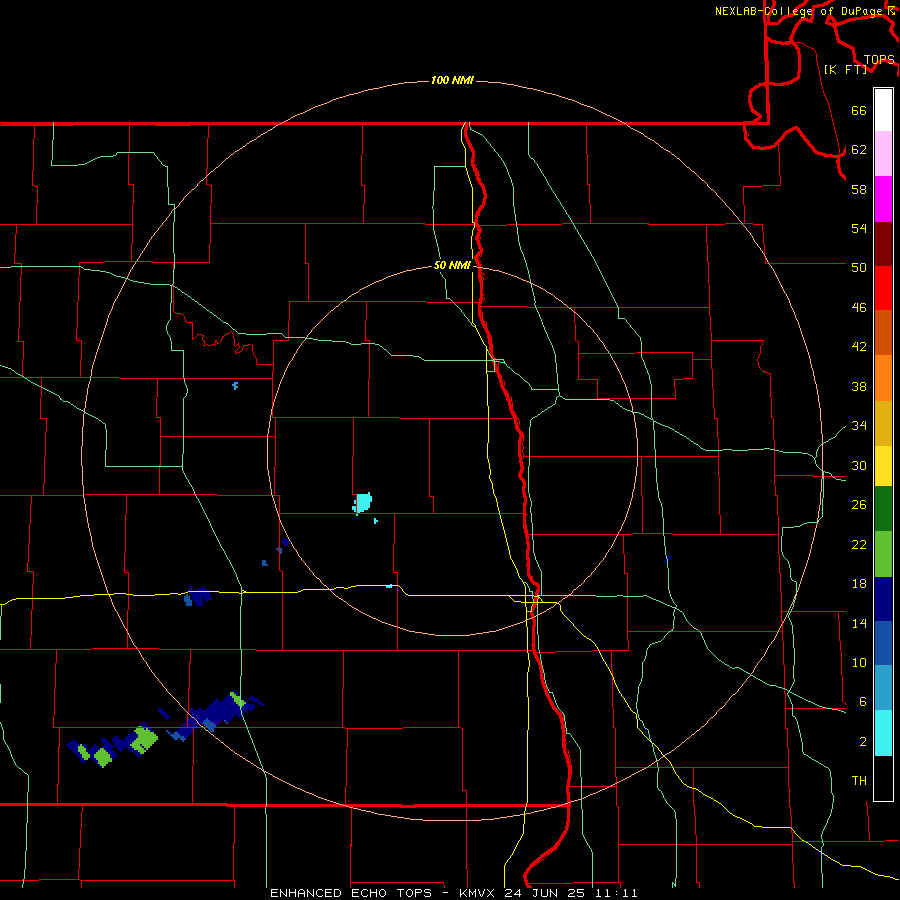Click the medium blue legend swatch
The height and width of the screenshot is (900, 900).
[x=883, y=644]
